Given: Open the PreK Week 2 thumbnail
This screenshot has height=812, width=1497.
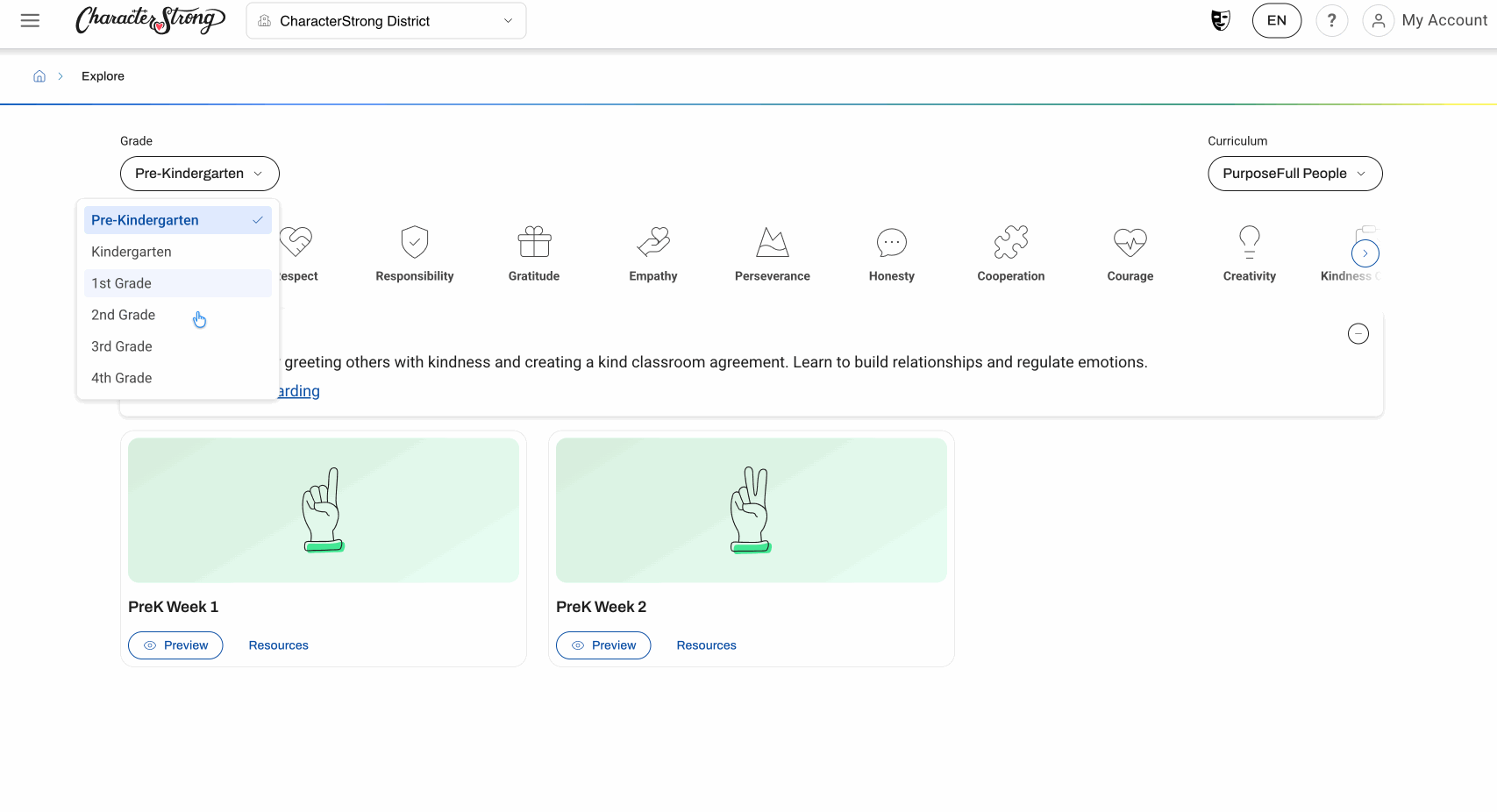Looking at the screenshot, I should pyautogui.click(x=752, y=510).
